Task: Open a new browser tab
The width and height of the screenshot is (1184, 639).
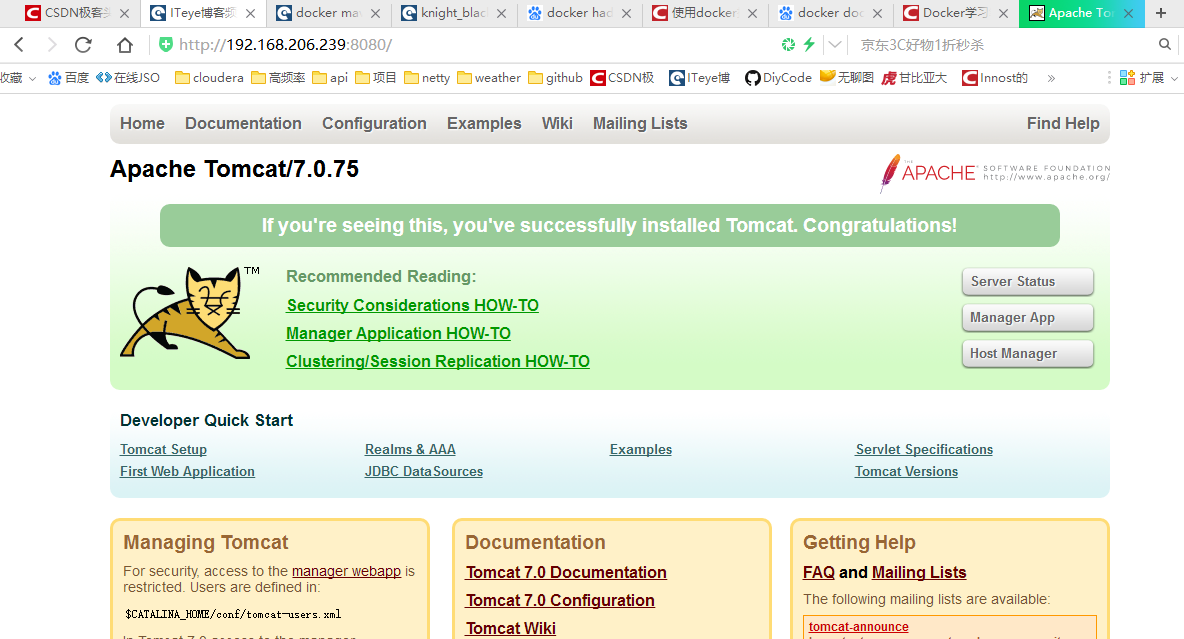Action: coord(1161,13)
